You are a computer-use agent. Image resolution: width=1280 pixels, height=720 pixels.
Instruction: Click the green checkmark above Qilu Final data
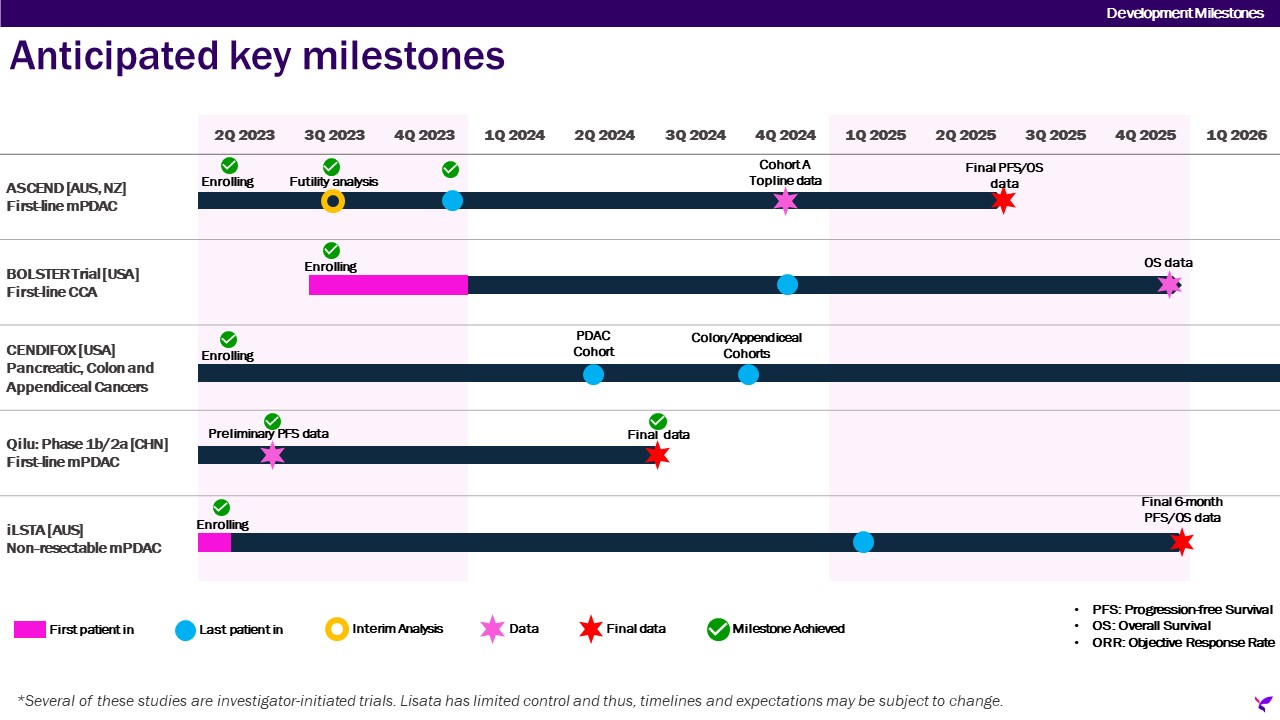[657, 421]
